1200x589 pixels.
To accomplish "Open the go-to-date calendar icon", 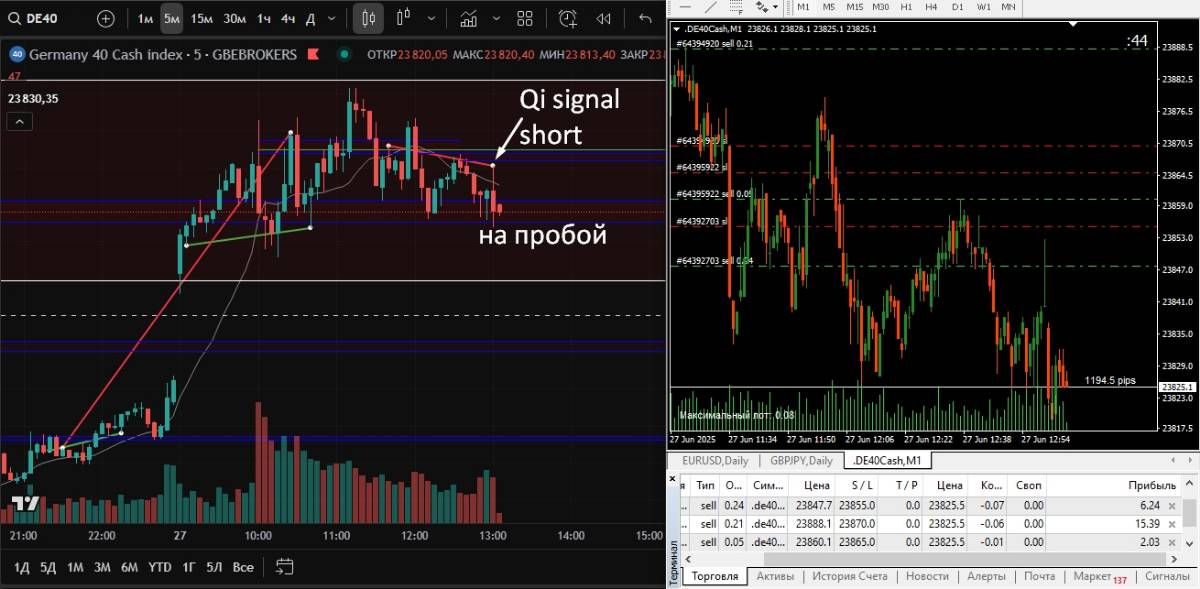I will [x=284, y=567].
